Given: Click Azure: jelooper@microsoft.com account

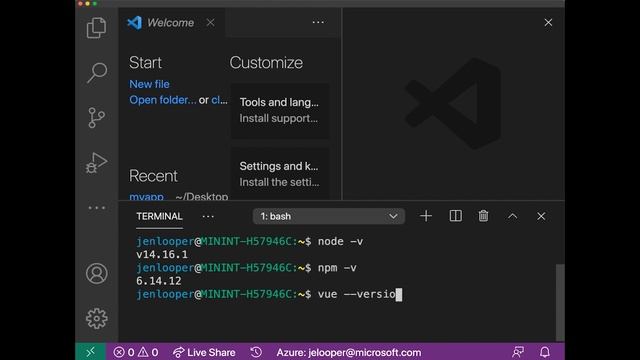Looking at the screenshot, I should (x=349, y=352).
